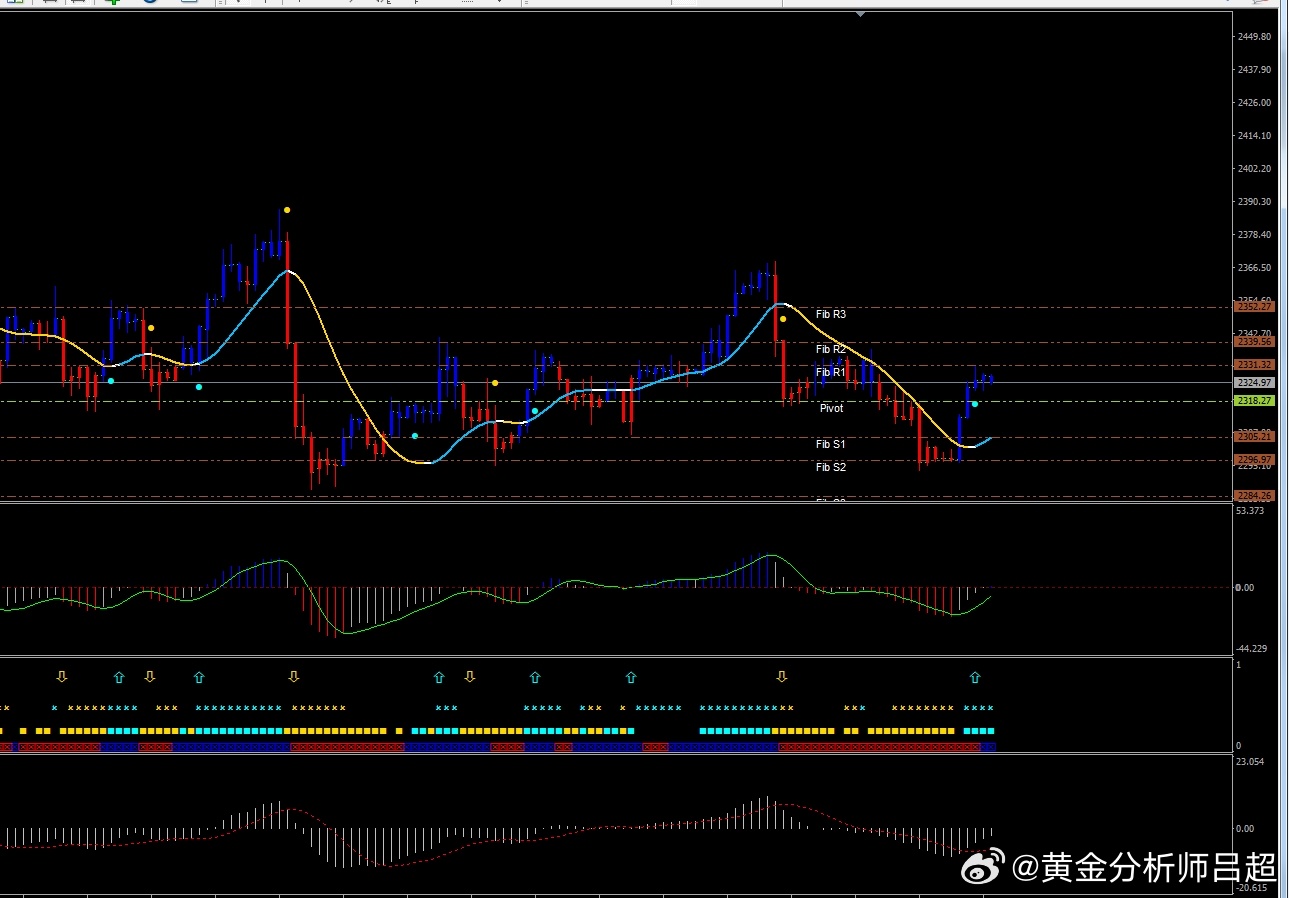Image resolution: width=1289 pixels, height=898 pixels.
Task: Click the 2305.21 price tag on axis
Action: 1254,437
